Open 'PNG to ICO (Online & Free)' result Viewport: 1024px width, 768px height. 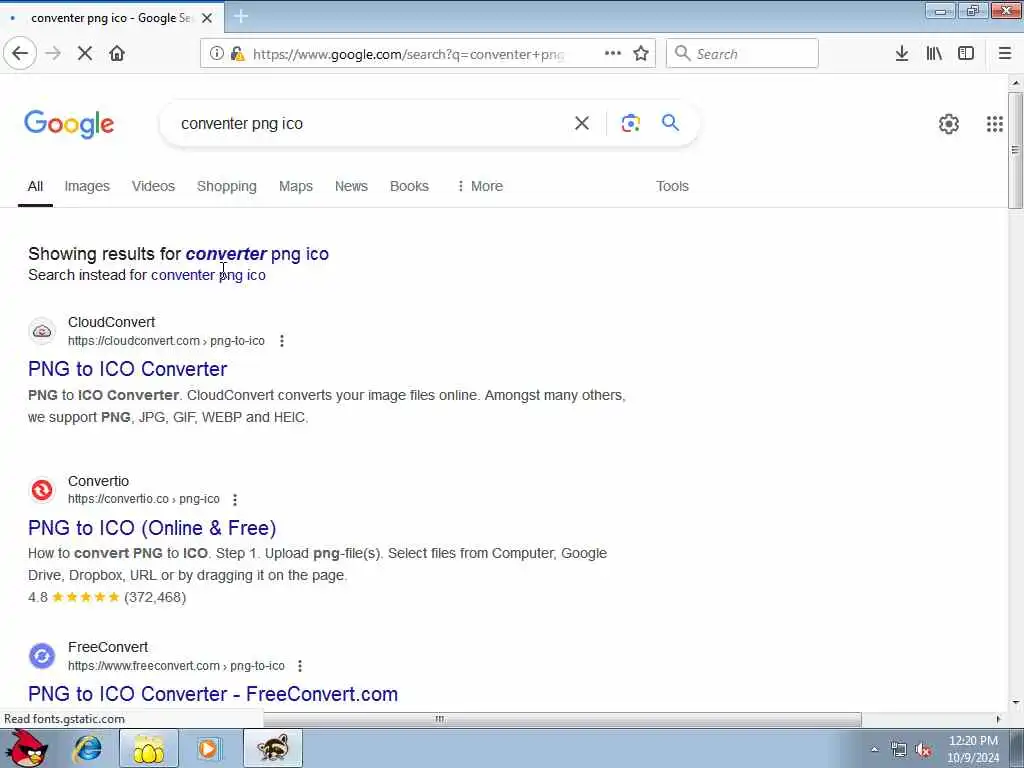152,528
